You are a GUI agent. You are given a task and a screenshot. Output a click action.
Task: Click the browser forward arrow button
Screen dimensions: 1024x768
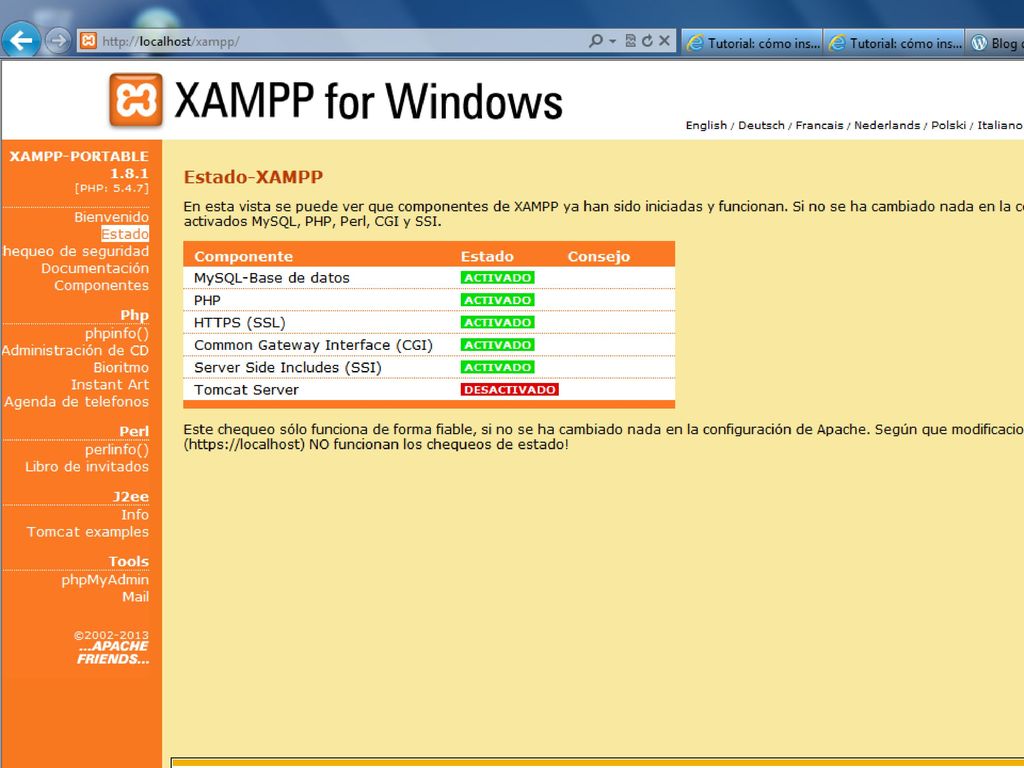58,41
